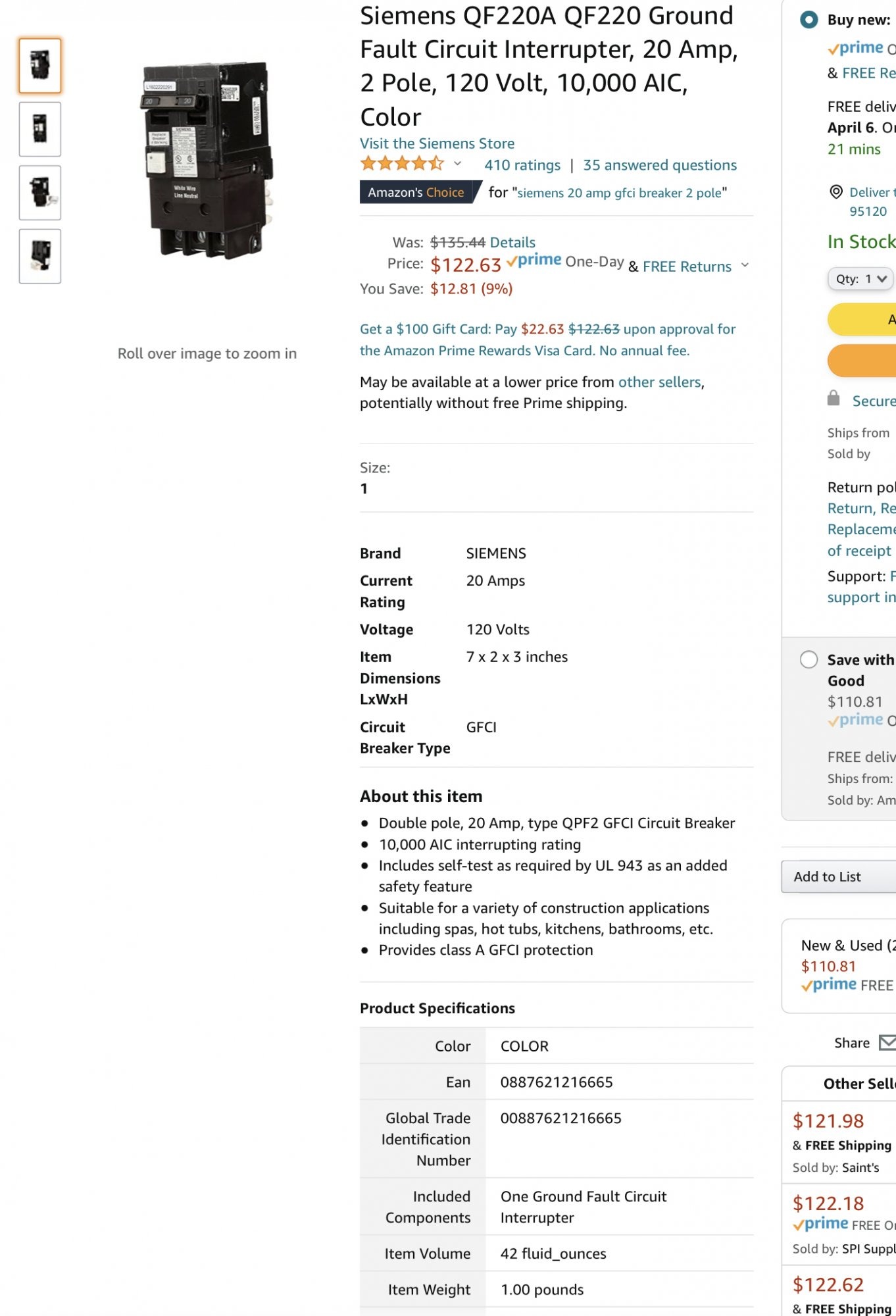
Task: Open the Qty quantity dropdown
Action: (860, 279)
